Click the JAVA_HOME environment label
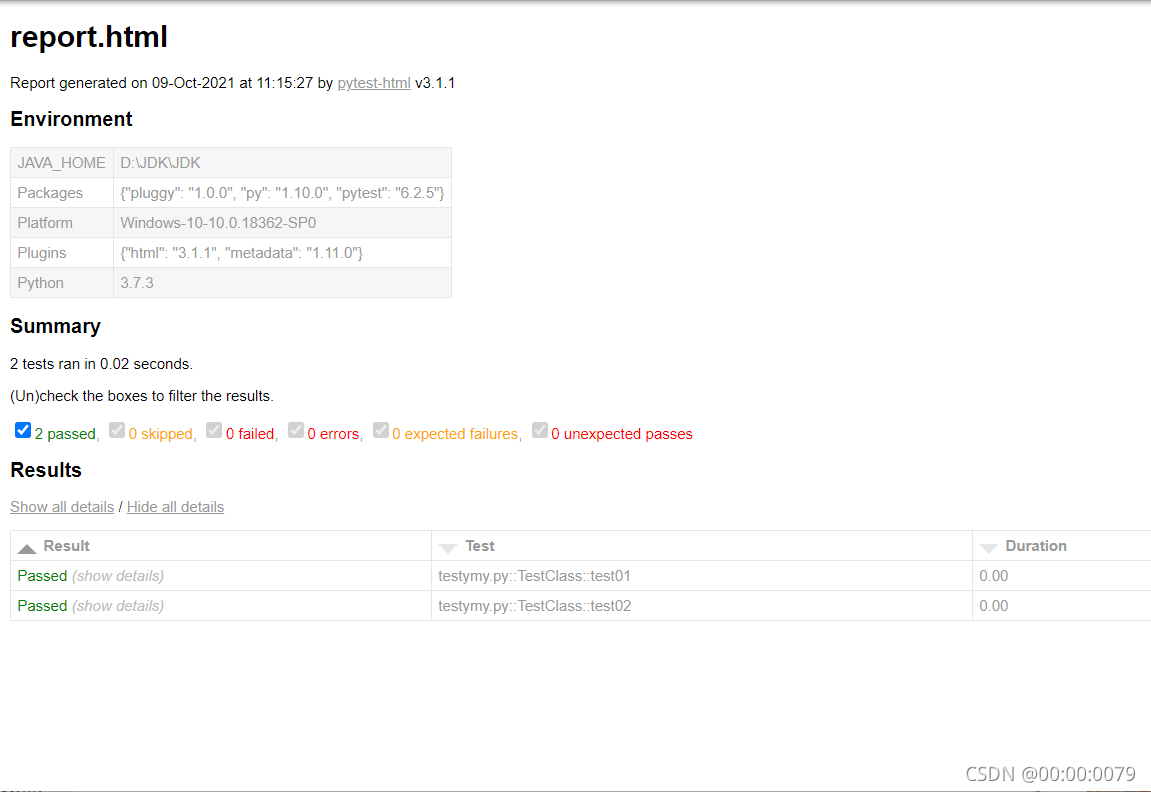1151x792 pixels. coord(62,163)
